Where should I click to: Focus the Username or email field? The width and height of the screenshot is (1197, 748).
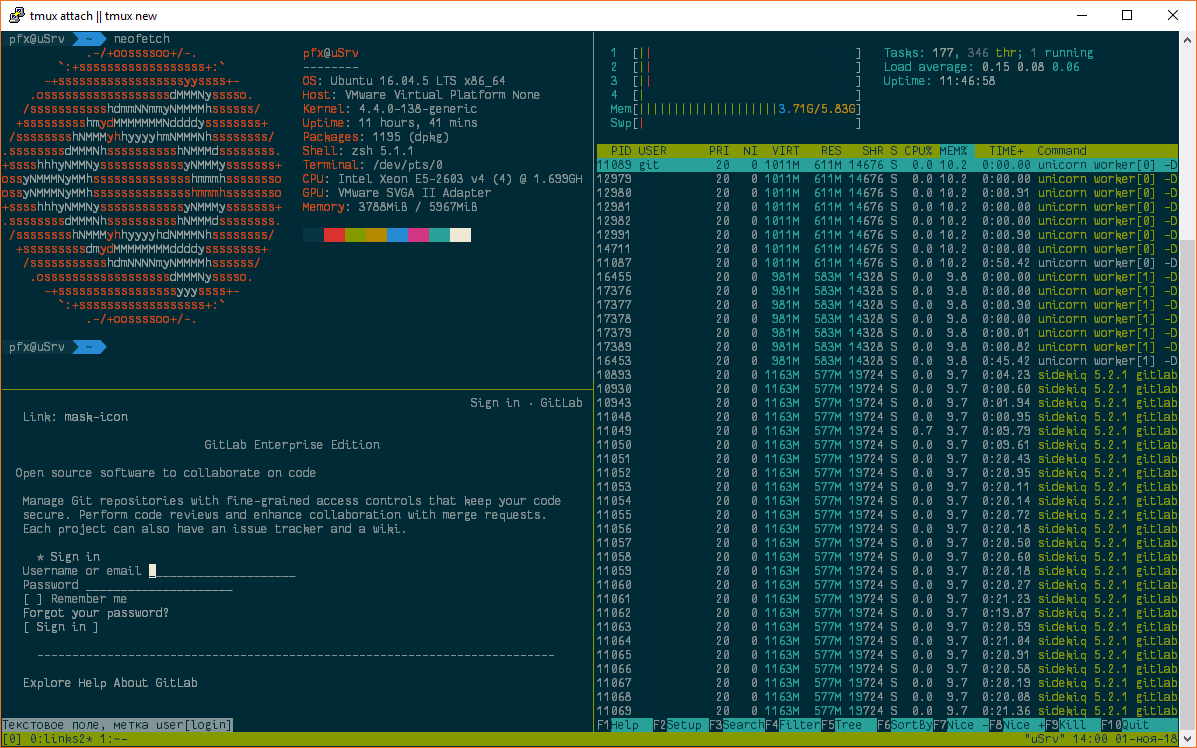pyautogui.click(x=222, y=571)
